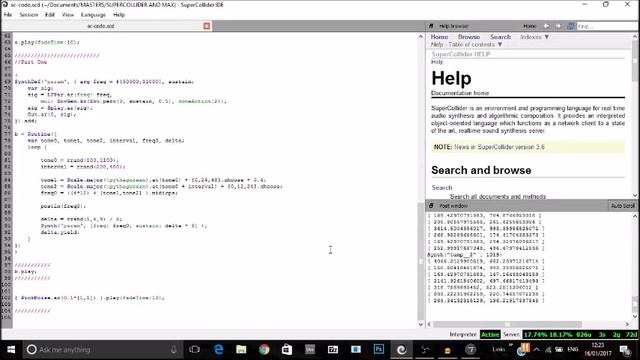Click the Cortana microphone icon
This screenshot has height=360, width=640.
pos(173,350)
